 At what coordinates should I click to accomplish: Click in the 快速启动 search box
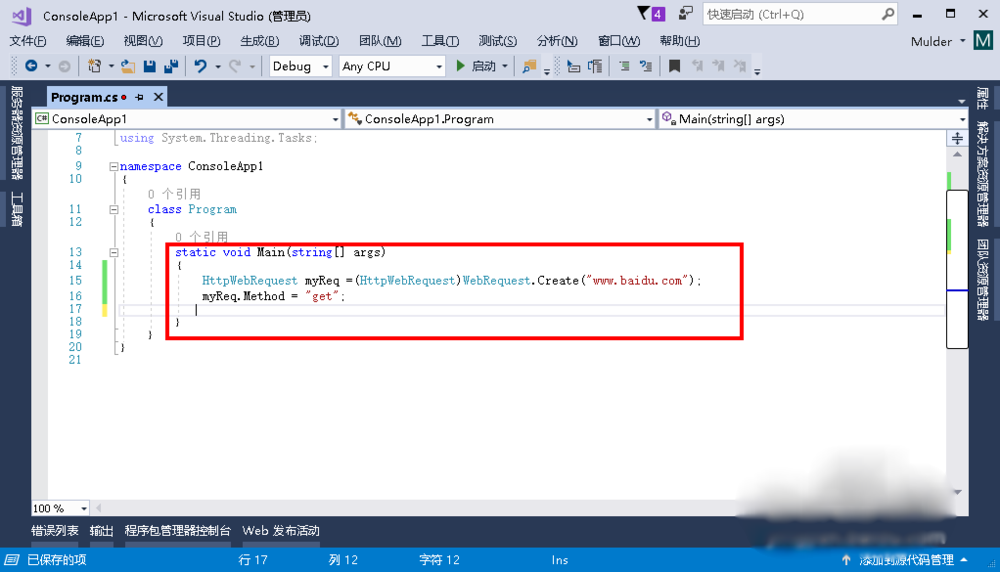tap(790, 14)
